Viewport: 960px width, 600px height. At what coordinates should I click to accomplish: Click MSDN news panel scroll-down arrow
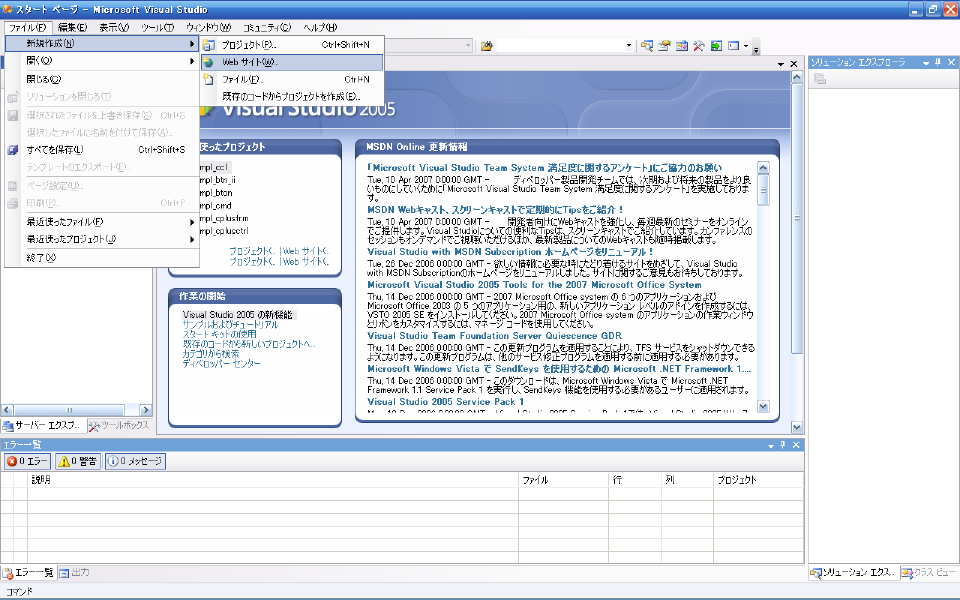(763, 407)
